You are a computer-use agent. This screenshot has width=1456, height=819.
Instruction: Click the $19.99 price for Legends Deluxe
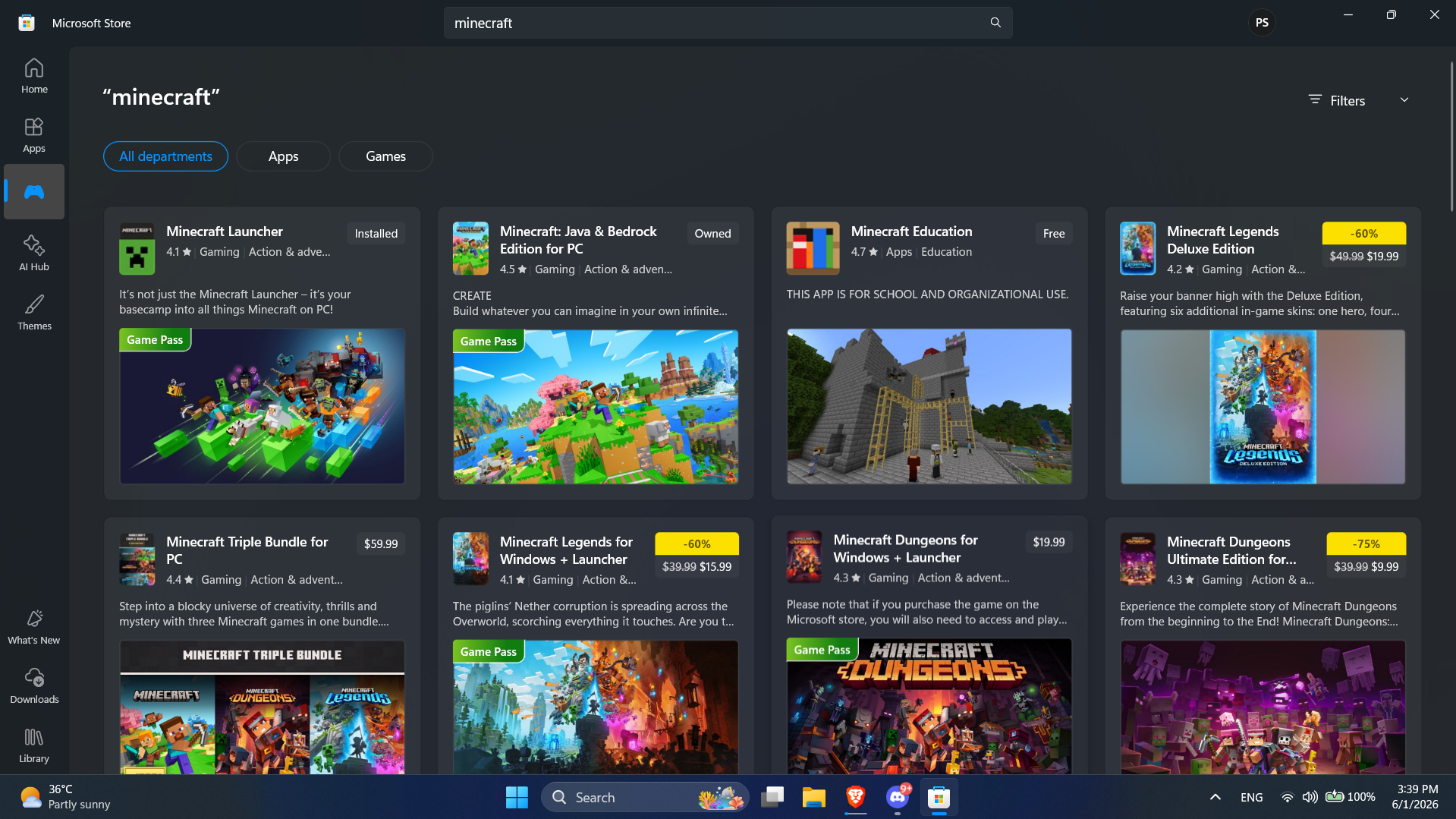click(1382, 257)
